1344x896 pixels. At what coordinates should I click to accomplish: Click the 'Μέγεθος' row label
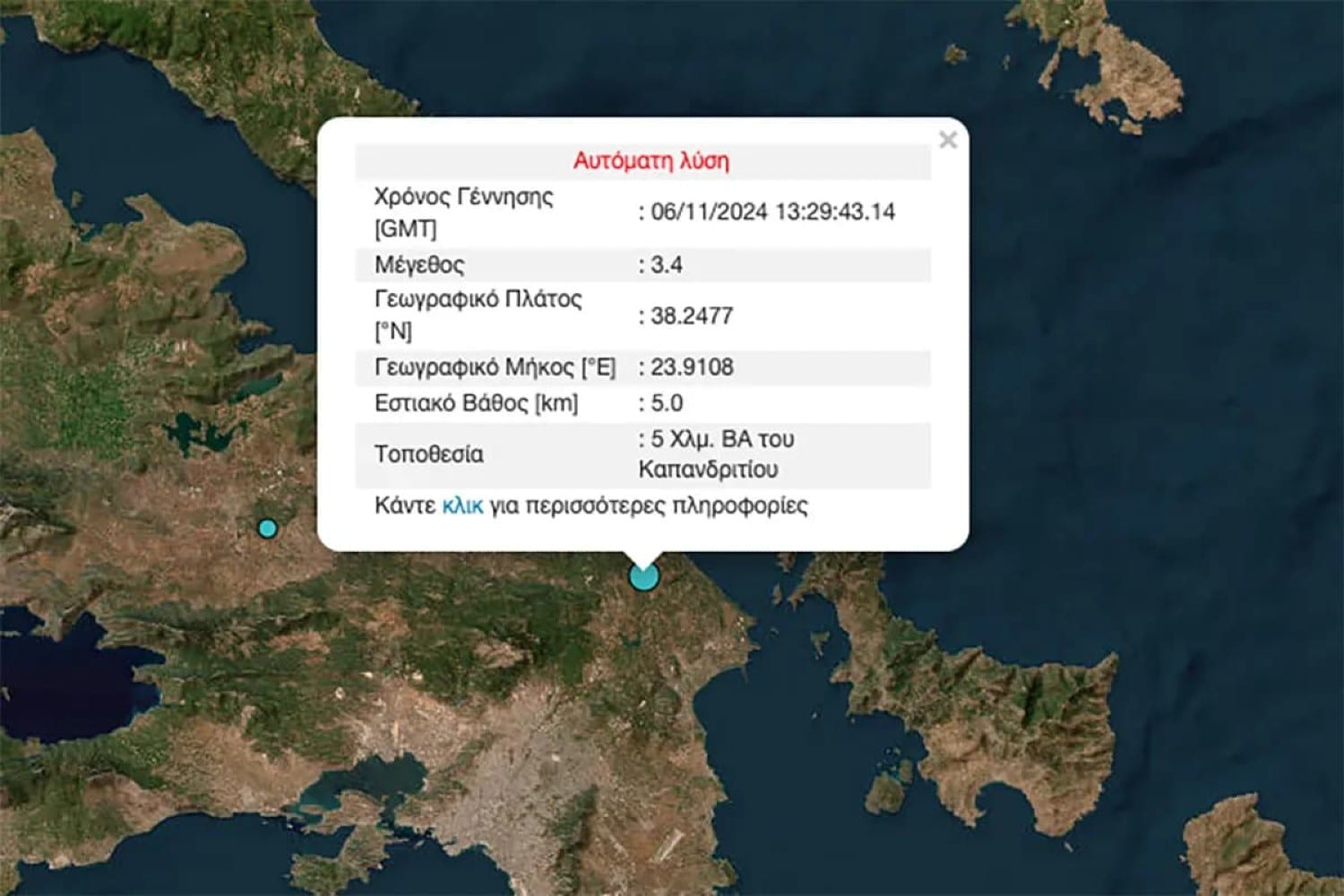419,265
